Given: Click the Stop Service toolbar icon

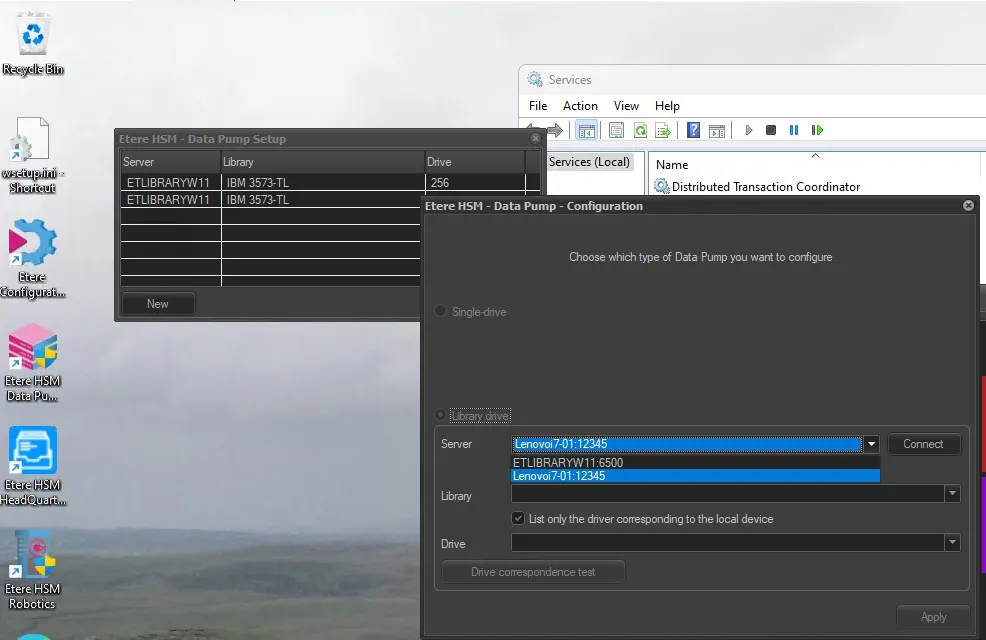Looking at the screenshot, I should (771, 130).
